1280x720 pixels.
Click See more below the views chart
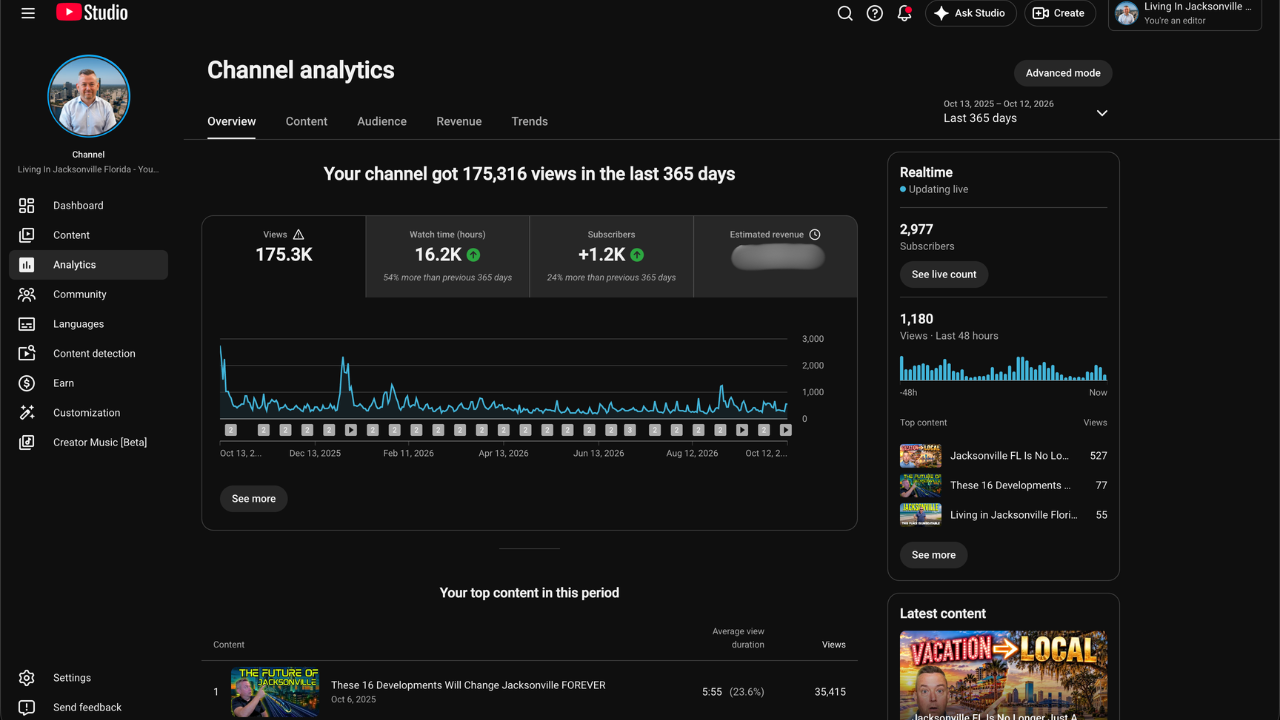[x=254, y=498]
